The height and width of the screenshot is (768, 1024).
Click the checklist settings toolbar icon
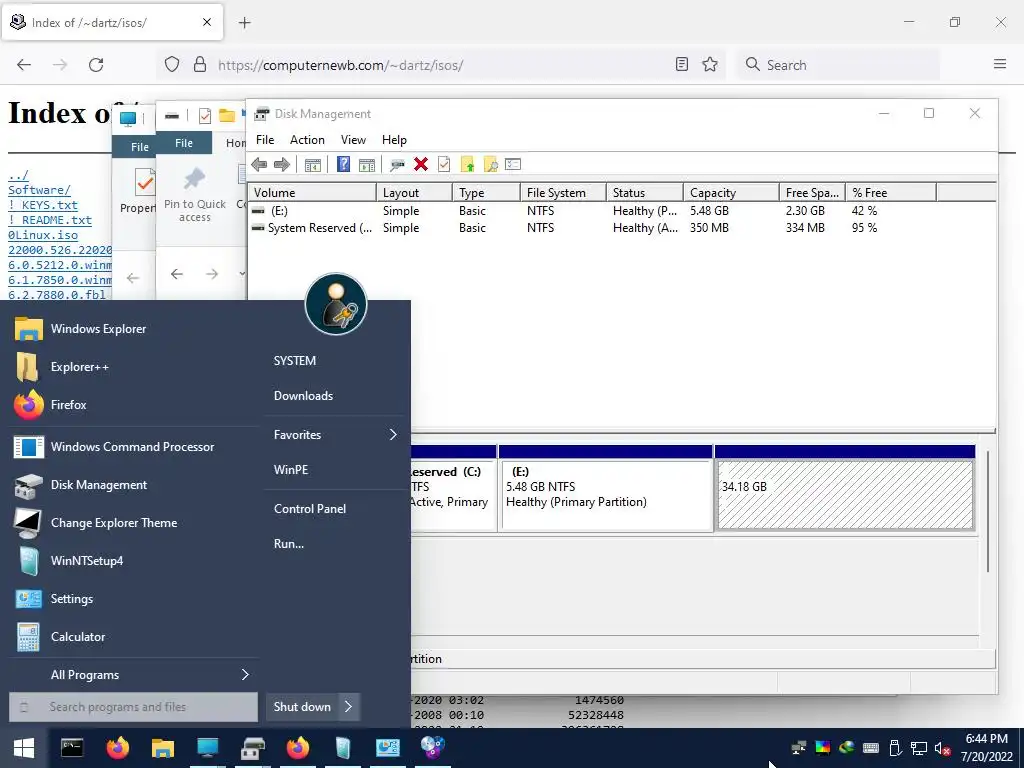[x=513, y=165]
